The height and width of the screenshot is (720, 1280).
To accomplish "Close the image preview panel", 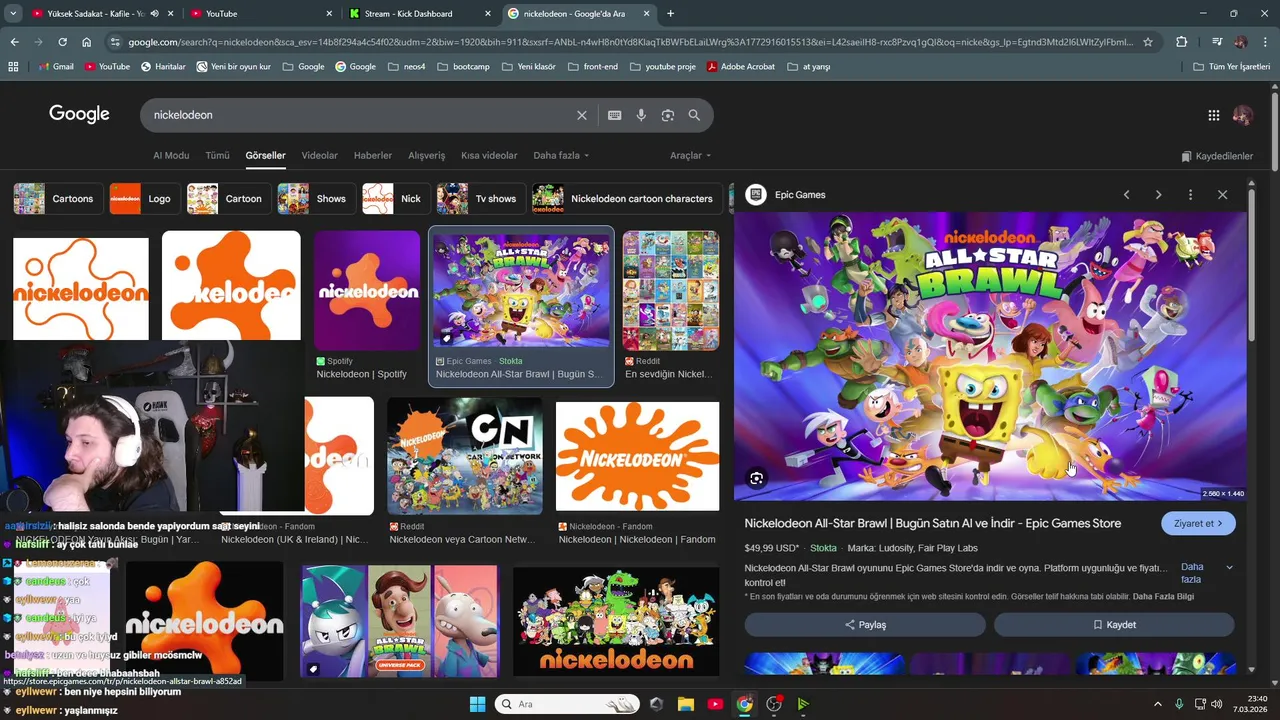I will [1222, 195].
